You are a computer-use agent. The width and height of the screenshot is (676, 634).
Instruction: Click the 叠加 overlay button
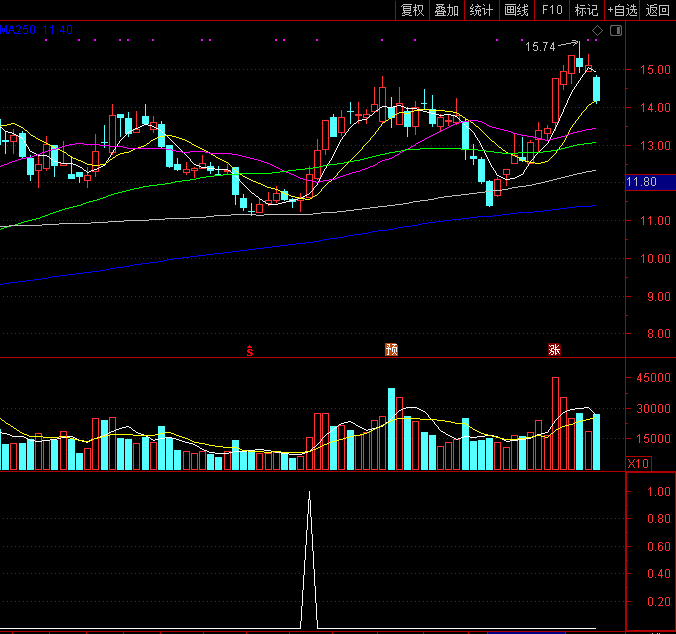click(x=447, y=10)
